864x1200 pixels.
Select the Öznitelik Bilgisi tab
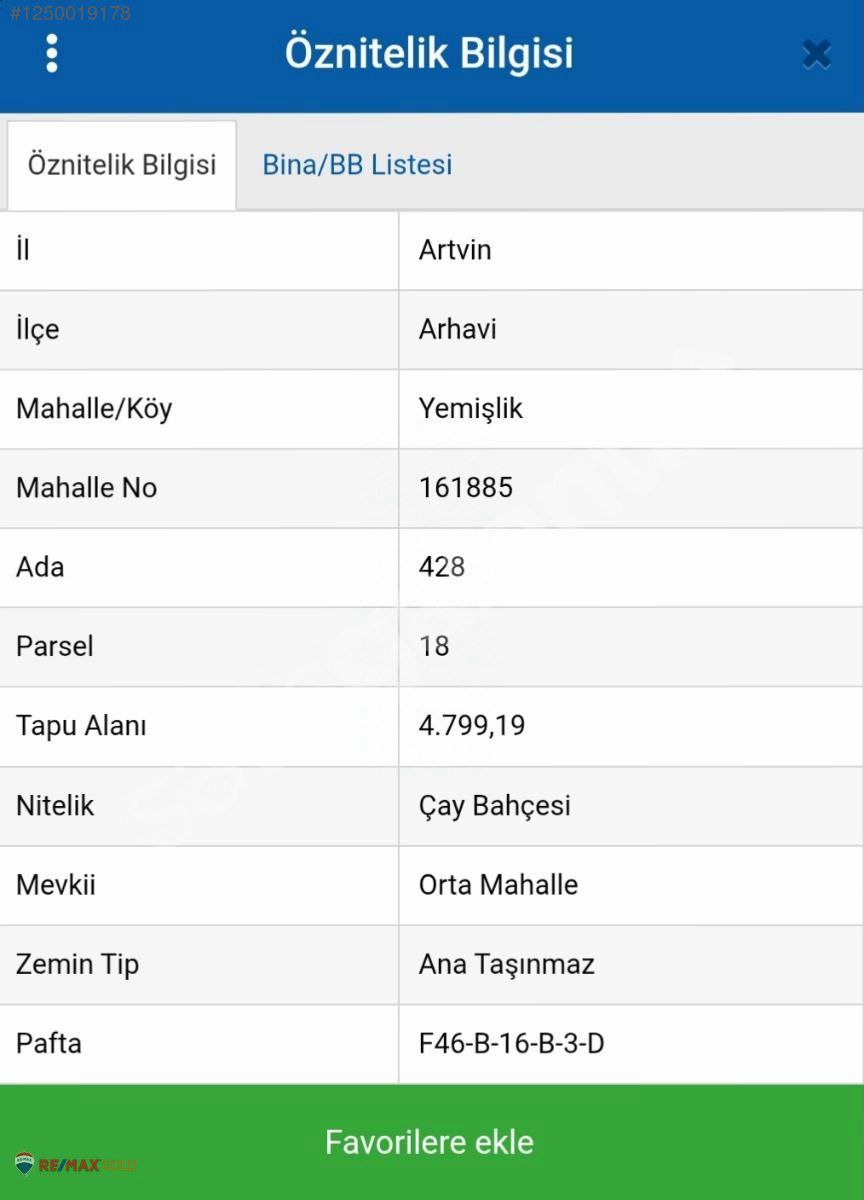[x=122, y=165]
